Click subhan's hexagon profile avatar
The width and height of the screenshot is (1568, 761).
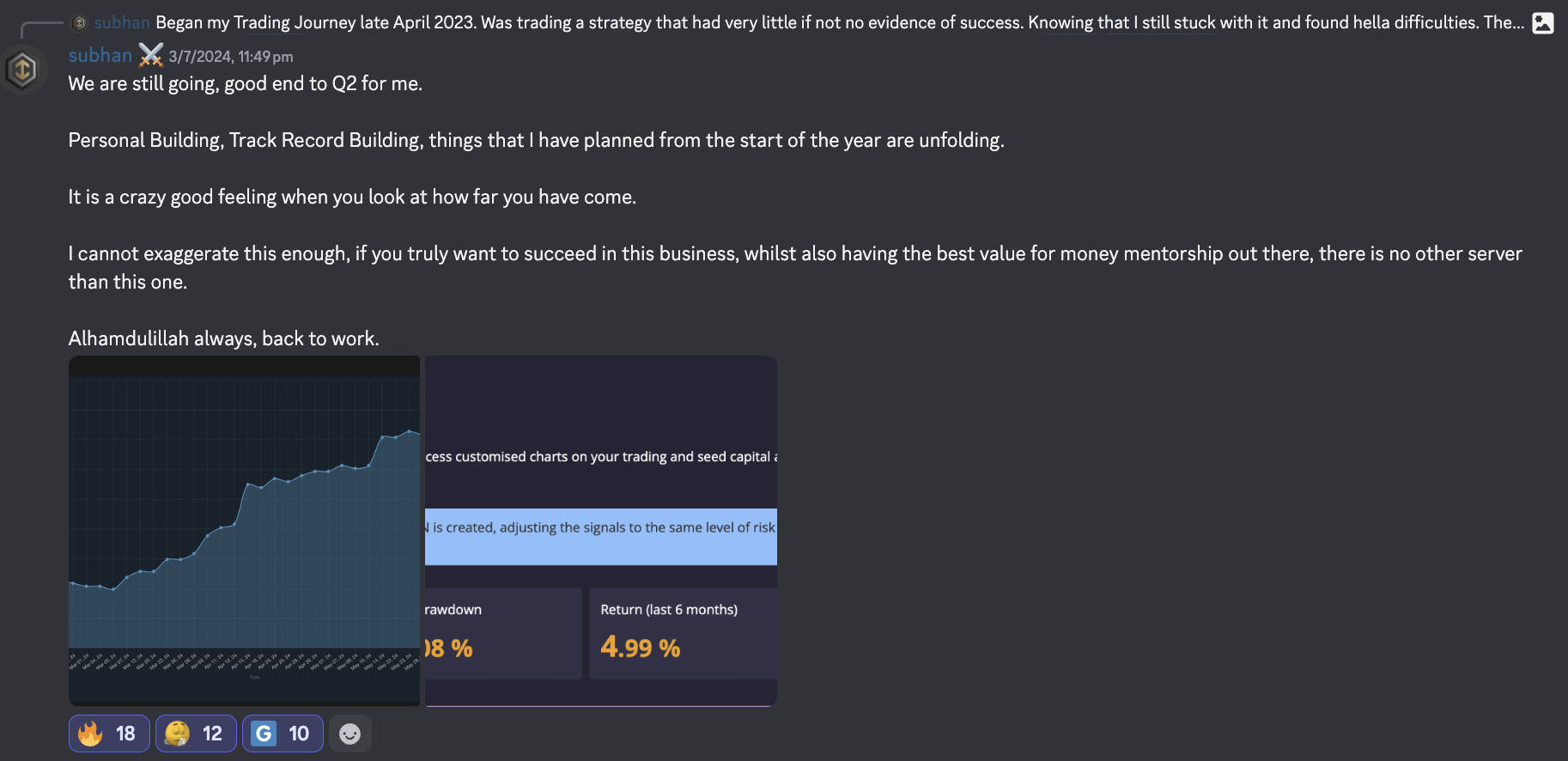(23, 70)
